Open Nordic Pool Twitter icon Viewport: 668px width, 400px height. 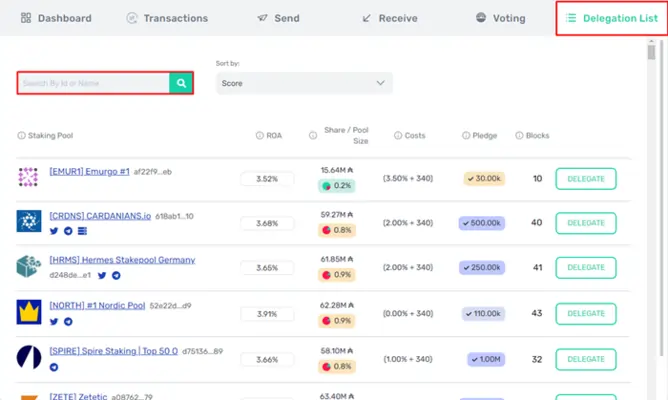coord(54,321)
